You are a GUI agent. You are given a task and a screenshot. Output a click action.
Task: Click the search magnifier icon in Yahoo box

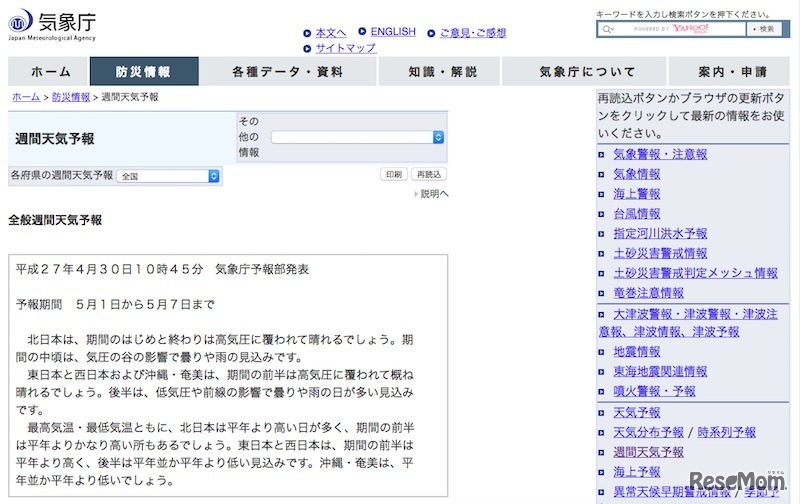(607, 29)
